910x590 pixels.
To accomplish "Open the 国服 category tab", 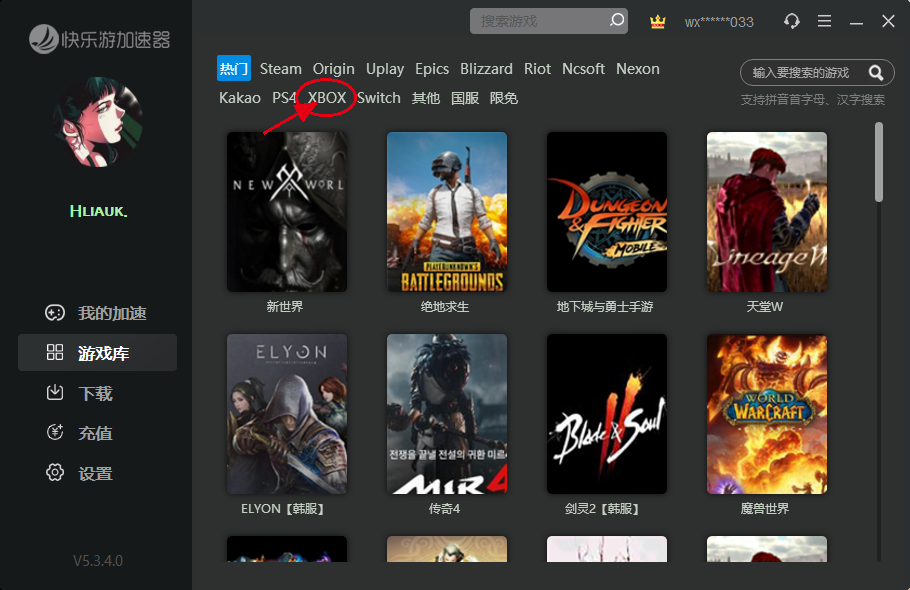I will [465, 97].
